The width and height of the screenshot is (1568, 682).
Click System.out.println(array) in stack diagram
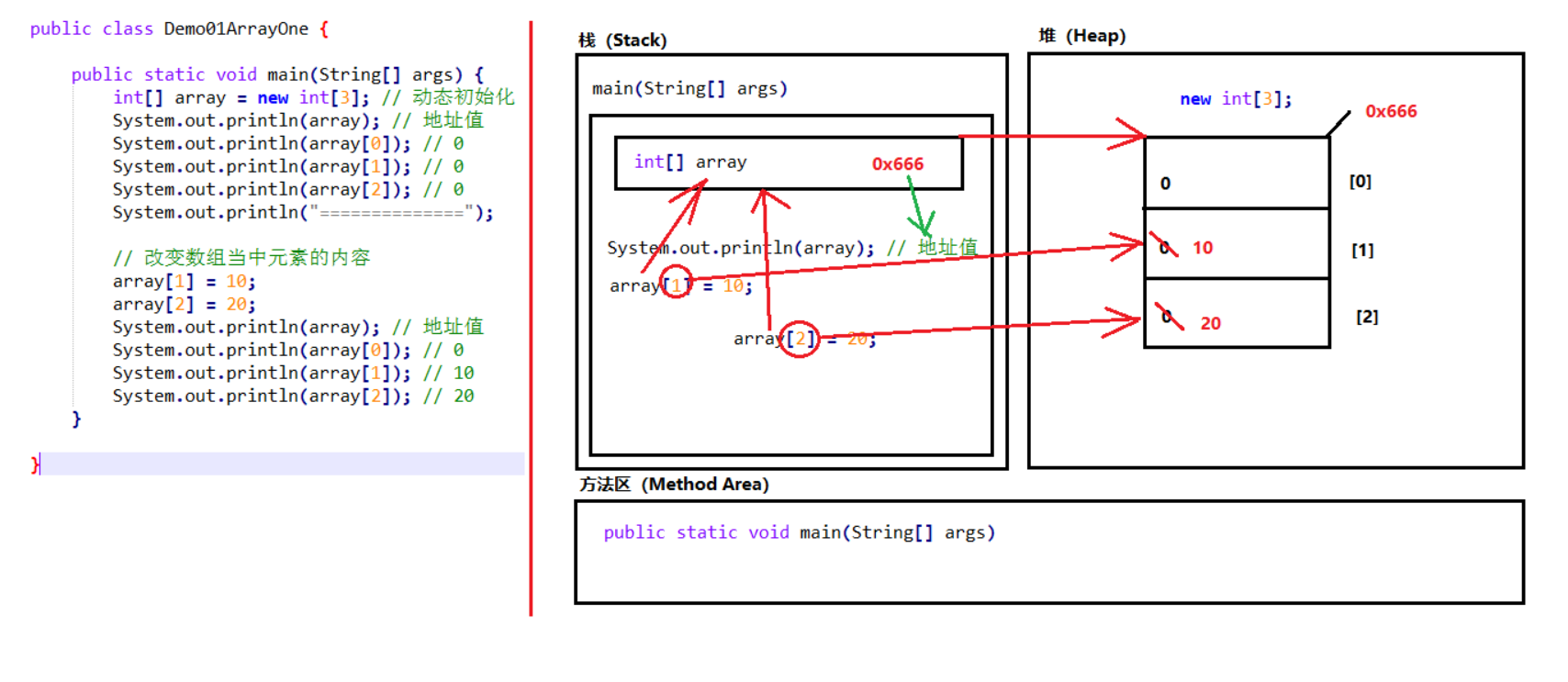(x=741, y=248)
